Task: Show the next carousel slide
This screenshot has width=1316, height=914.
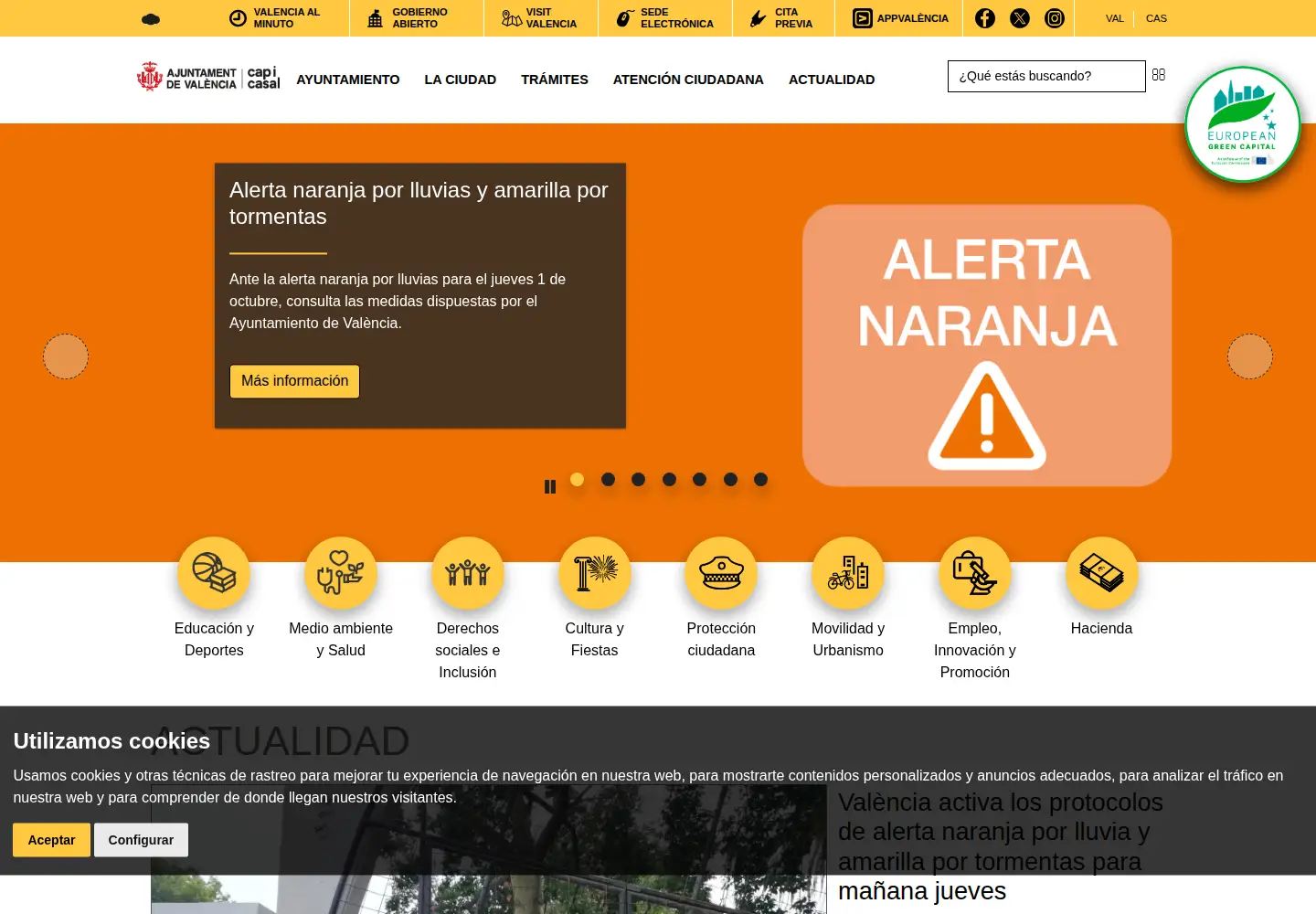Action: click(1250, 356)
